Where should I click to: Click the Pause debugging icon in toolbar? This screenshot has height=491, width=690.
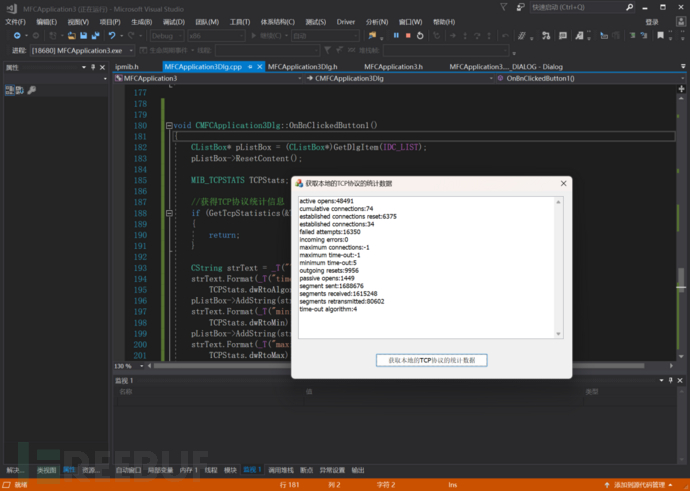click(x=396, y=35)
